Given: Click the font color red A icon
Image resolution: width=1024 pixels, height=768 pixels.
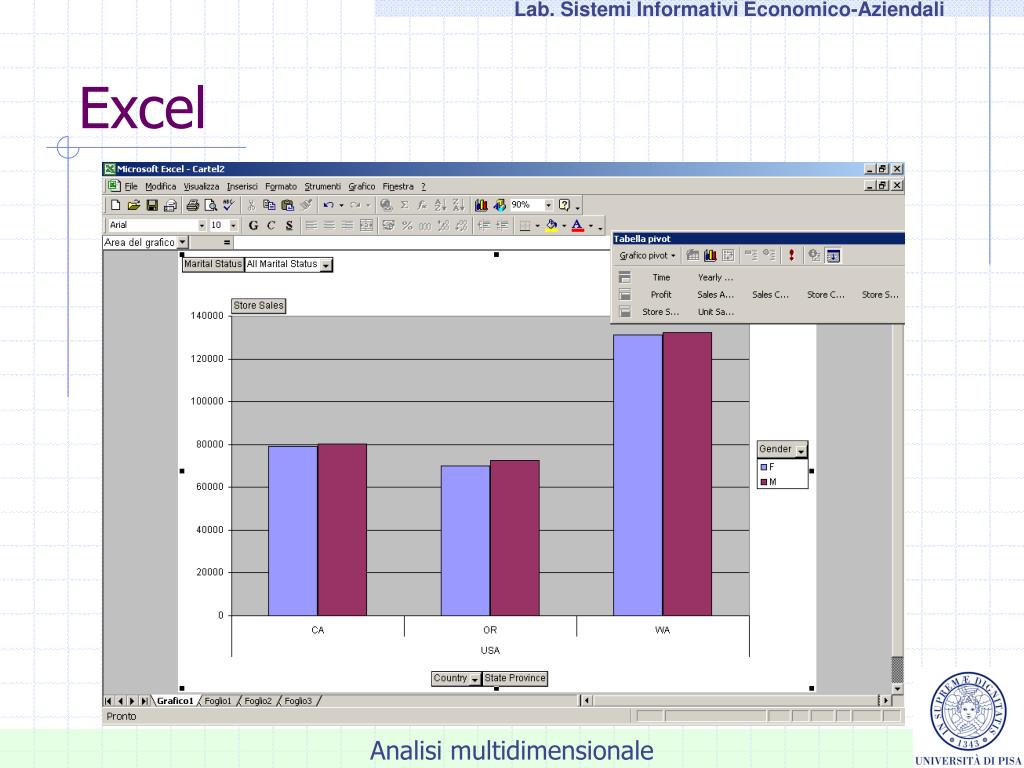Looking at the screenshot, I should (x=577, y=225).
